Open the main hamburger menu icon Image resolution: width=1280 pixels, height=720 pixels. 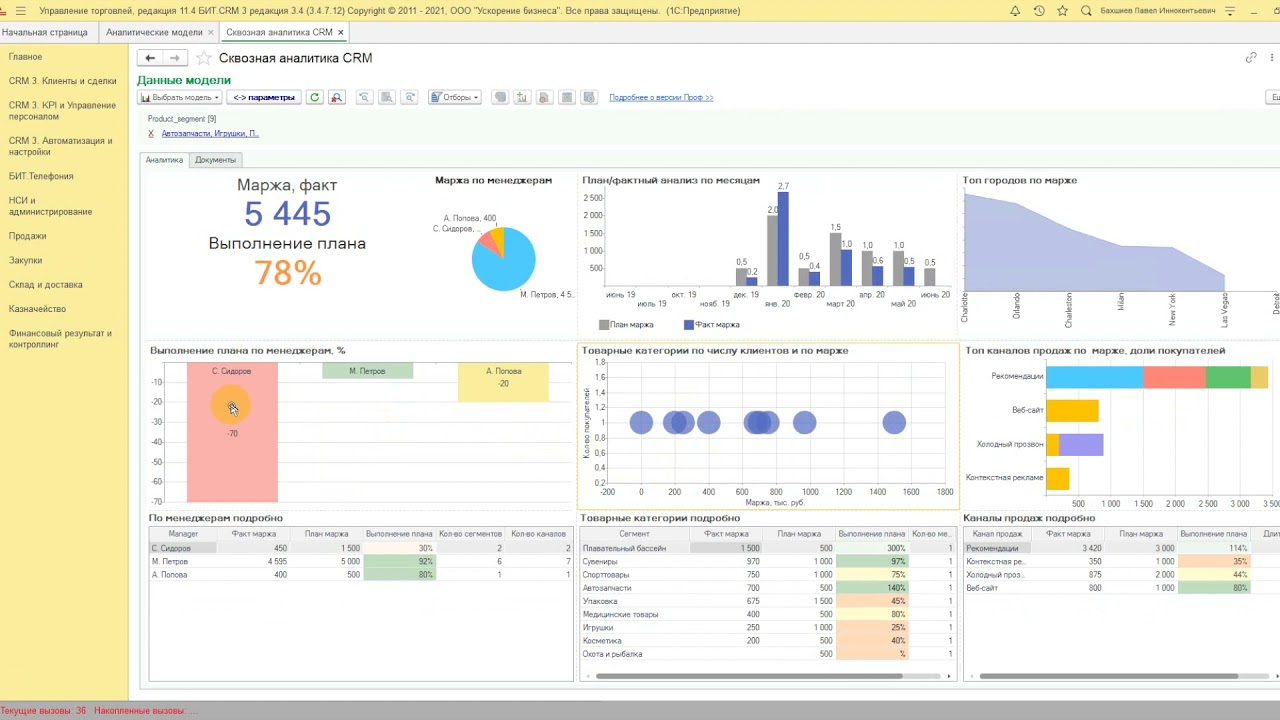[21, 11]
